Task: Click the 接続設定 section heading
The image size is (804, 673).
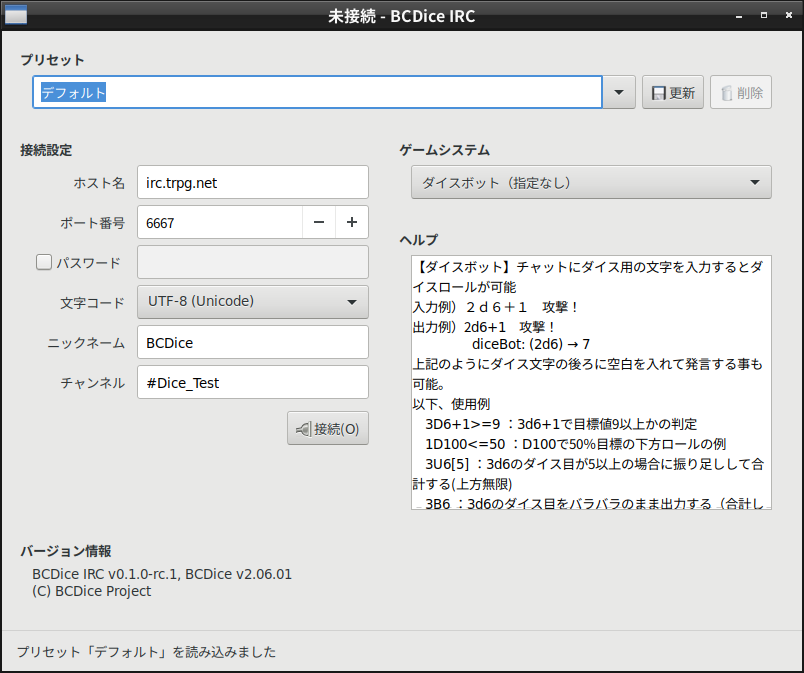Action: coord(46,150)
